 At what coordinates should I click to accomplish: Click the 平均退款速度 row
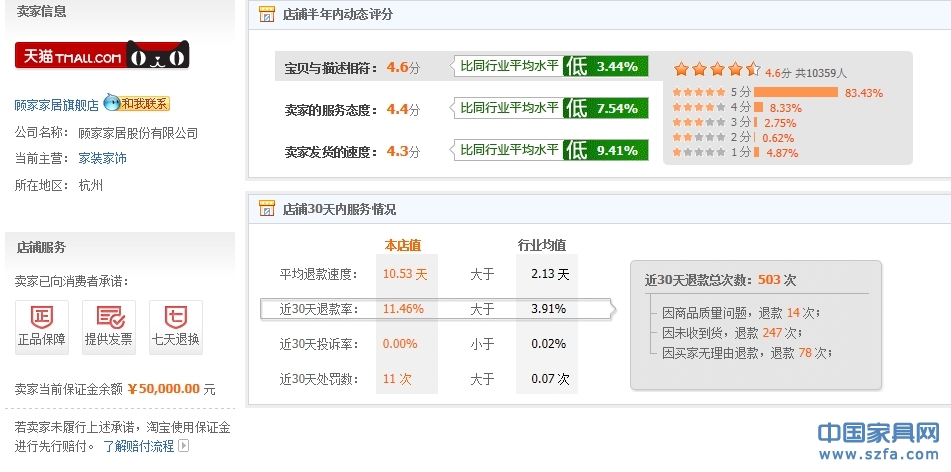425,274
